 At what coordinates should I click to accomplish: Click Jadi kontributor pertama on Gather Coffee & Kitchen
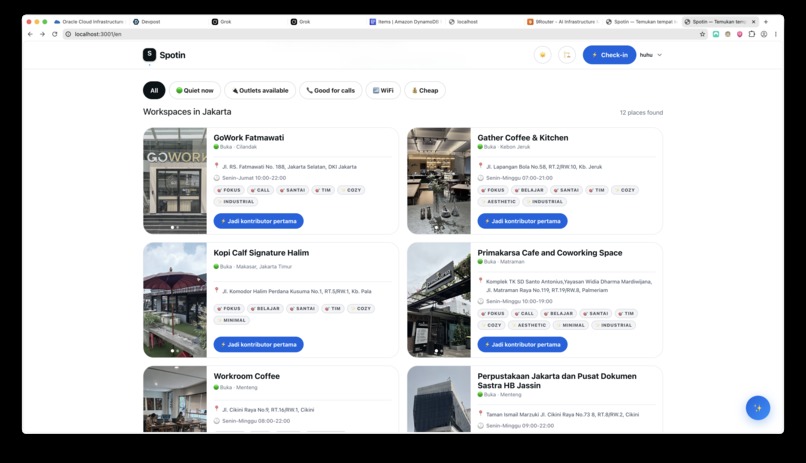point(522,221)
